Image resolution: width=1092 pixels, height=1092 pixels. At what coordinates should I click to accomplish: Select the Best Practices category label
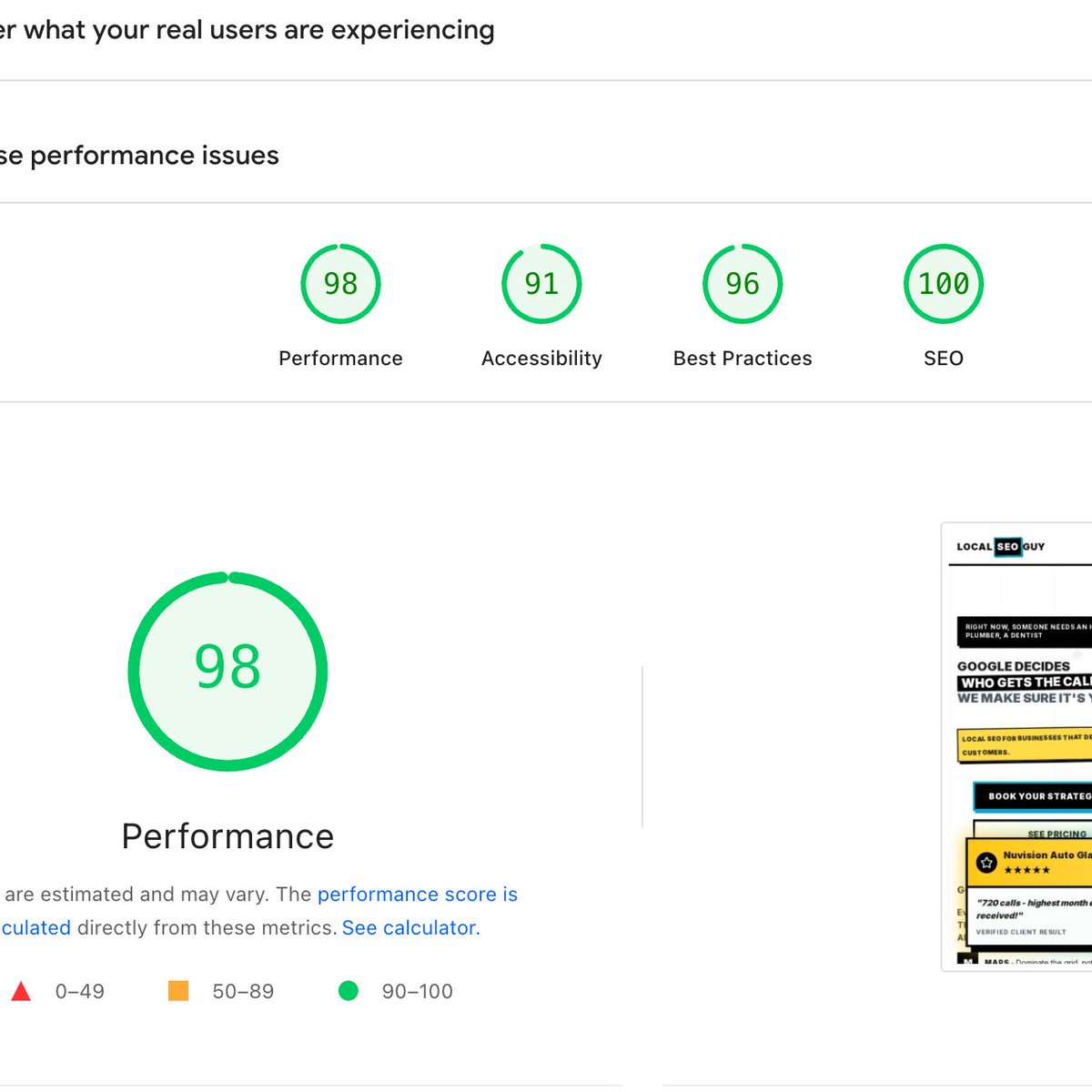click(x=743, y=359)
